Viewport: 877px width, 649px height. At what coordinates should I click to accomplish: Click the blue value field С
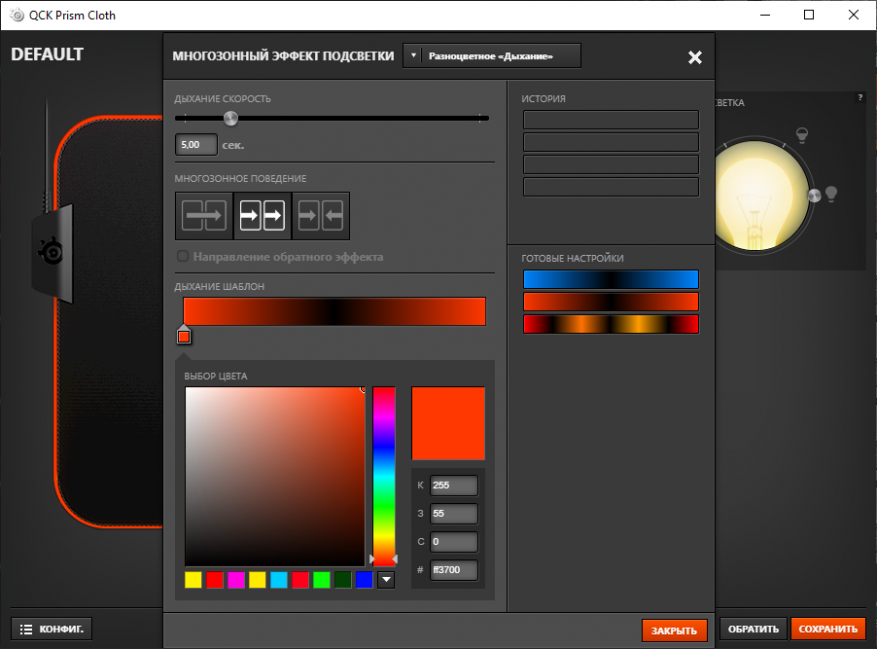click(454, 542)
